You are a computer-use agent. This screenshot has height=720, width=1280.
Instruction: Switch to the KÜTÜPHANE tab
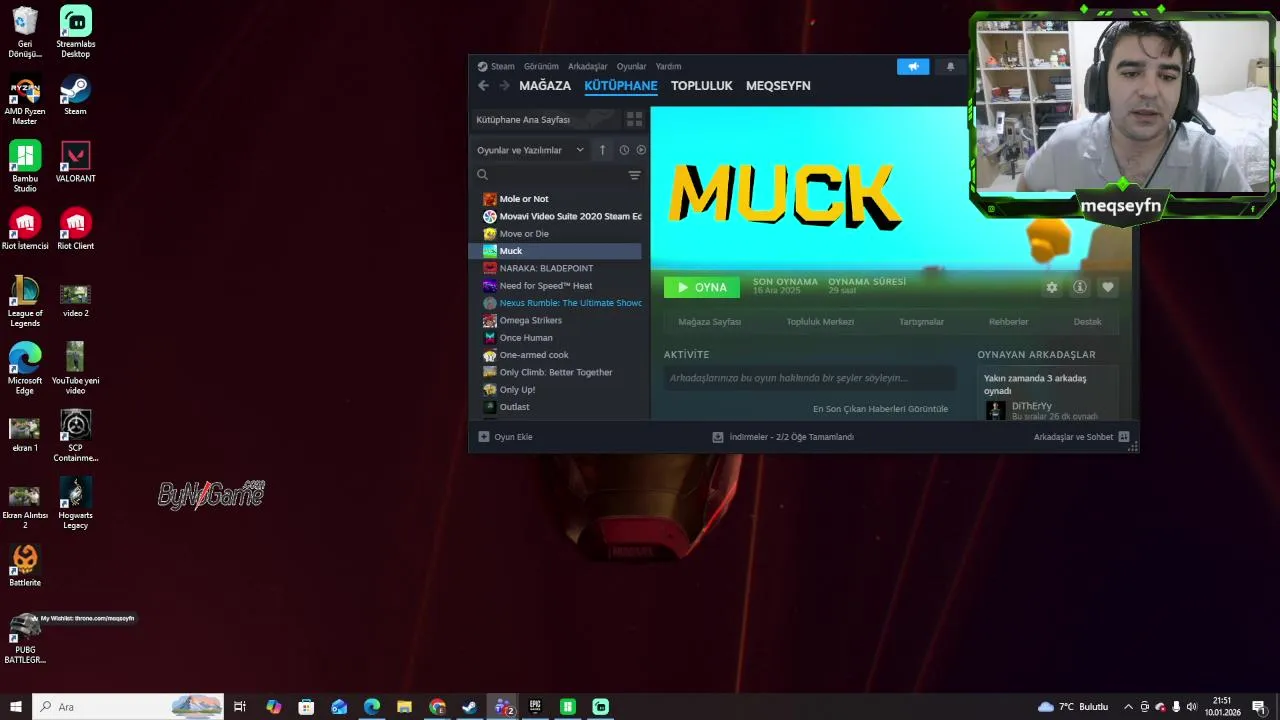pyautogui.click(x=621, y=86)
